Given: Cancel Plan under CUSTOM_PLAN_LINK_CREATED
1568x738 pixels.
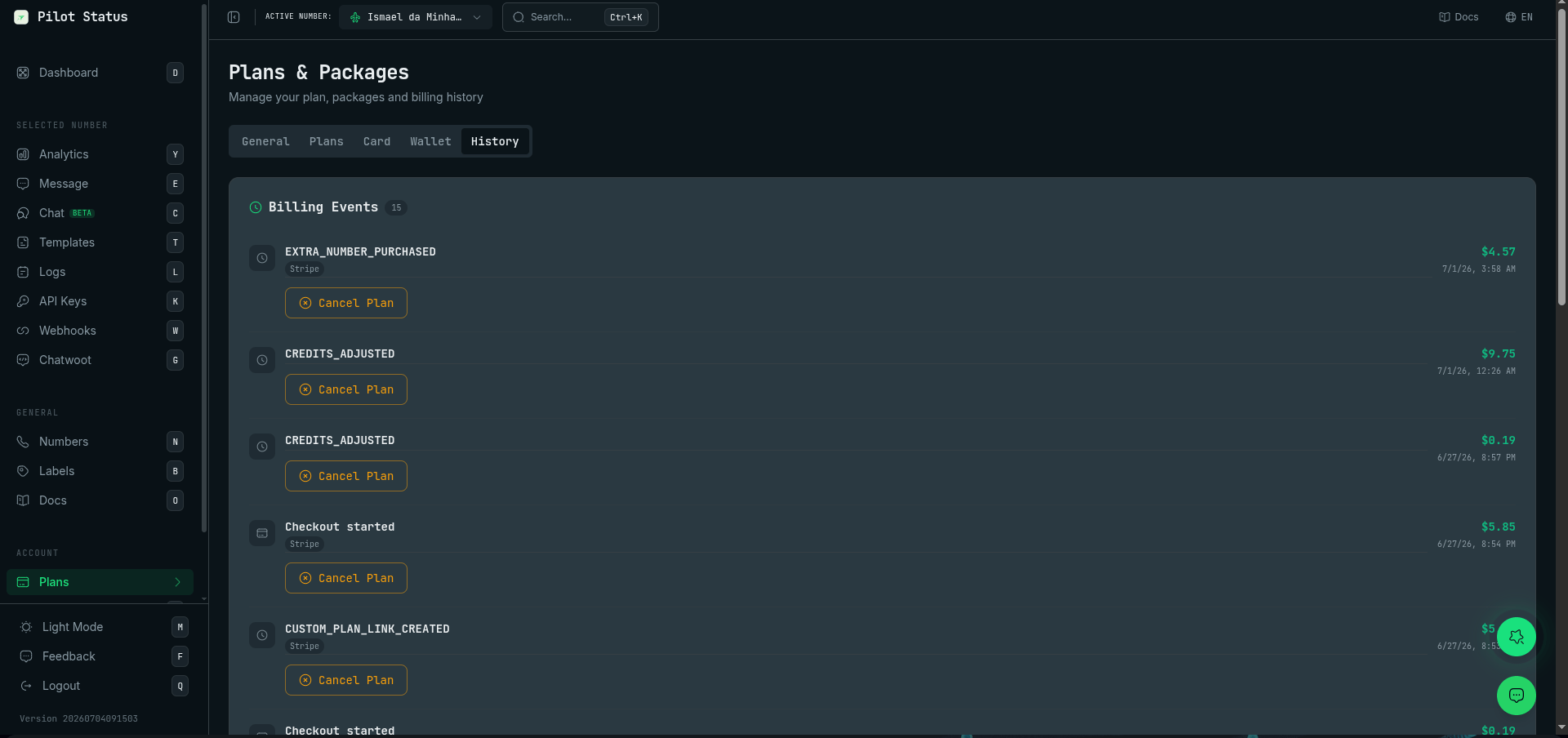Looking at the screenshot, I should point(346,680).
